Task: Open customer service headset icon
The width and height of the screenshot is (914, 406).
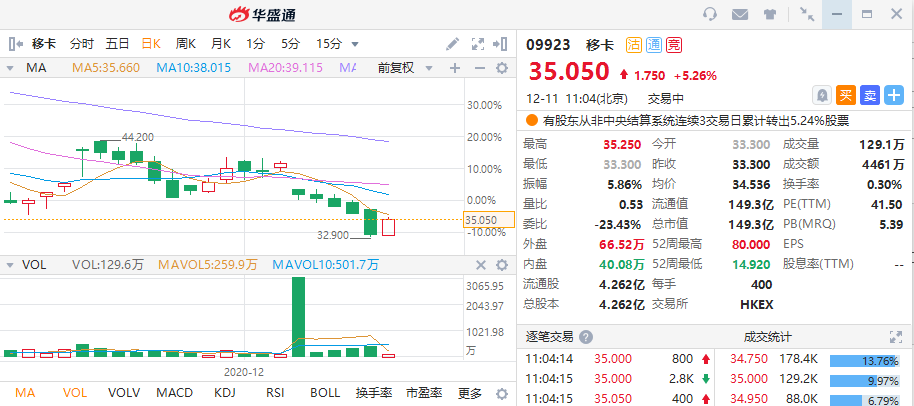Action: [x=710, y=14]
